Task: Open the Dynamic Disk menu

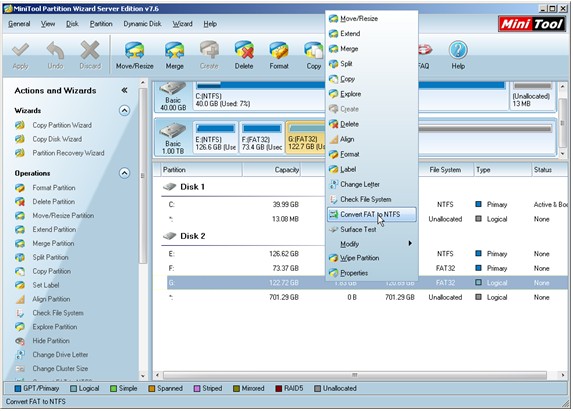Action: click(142, 24)
